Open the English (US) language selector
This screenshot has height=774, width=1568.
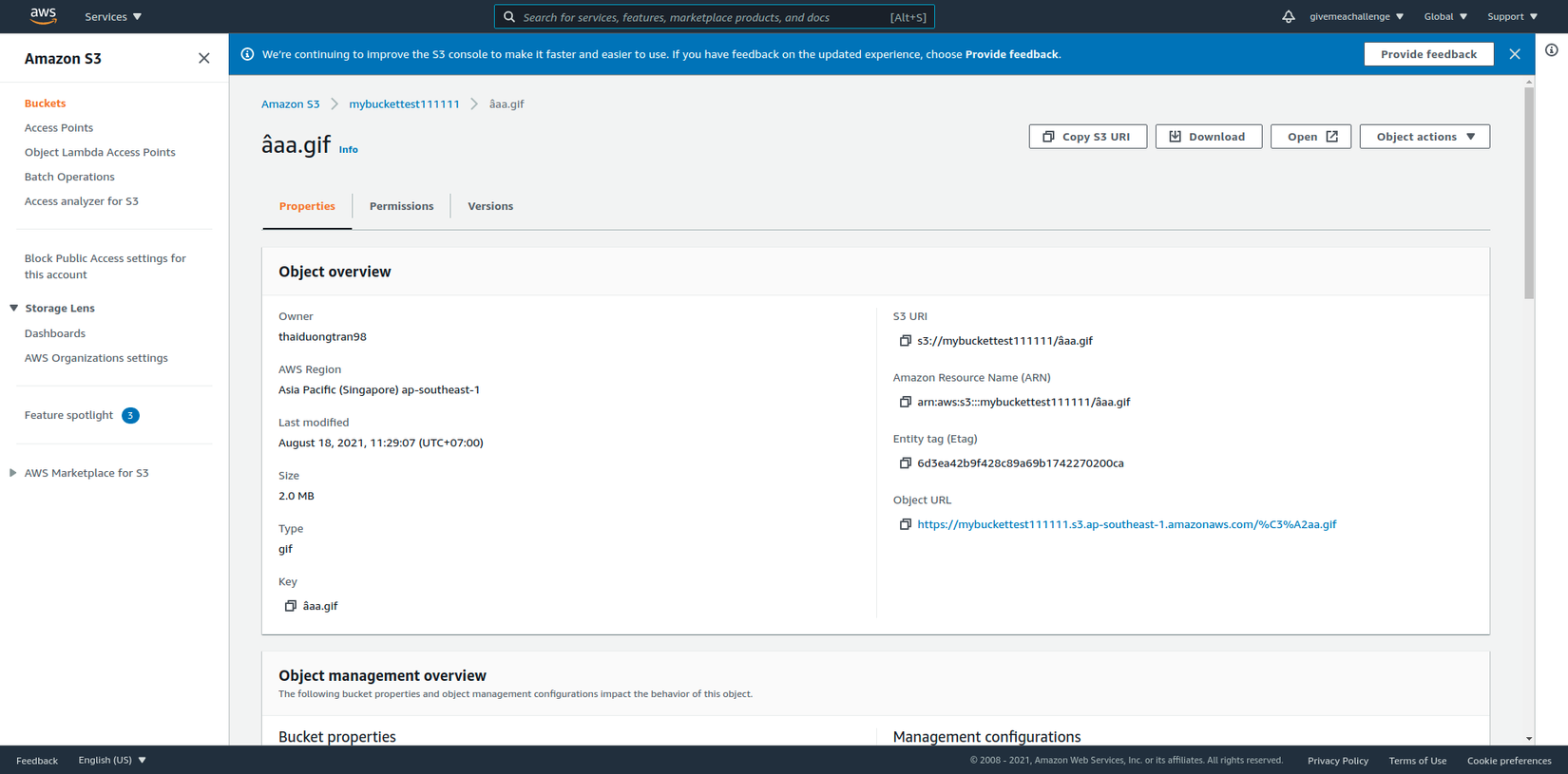(x=112, y=760)
